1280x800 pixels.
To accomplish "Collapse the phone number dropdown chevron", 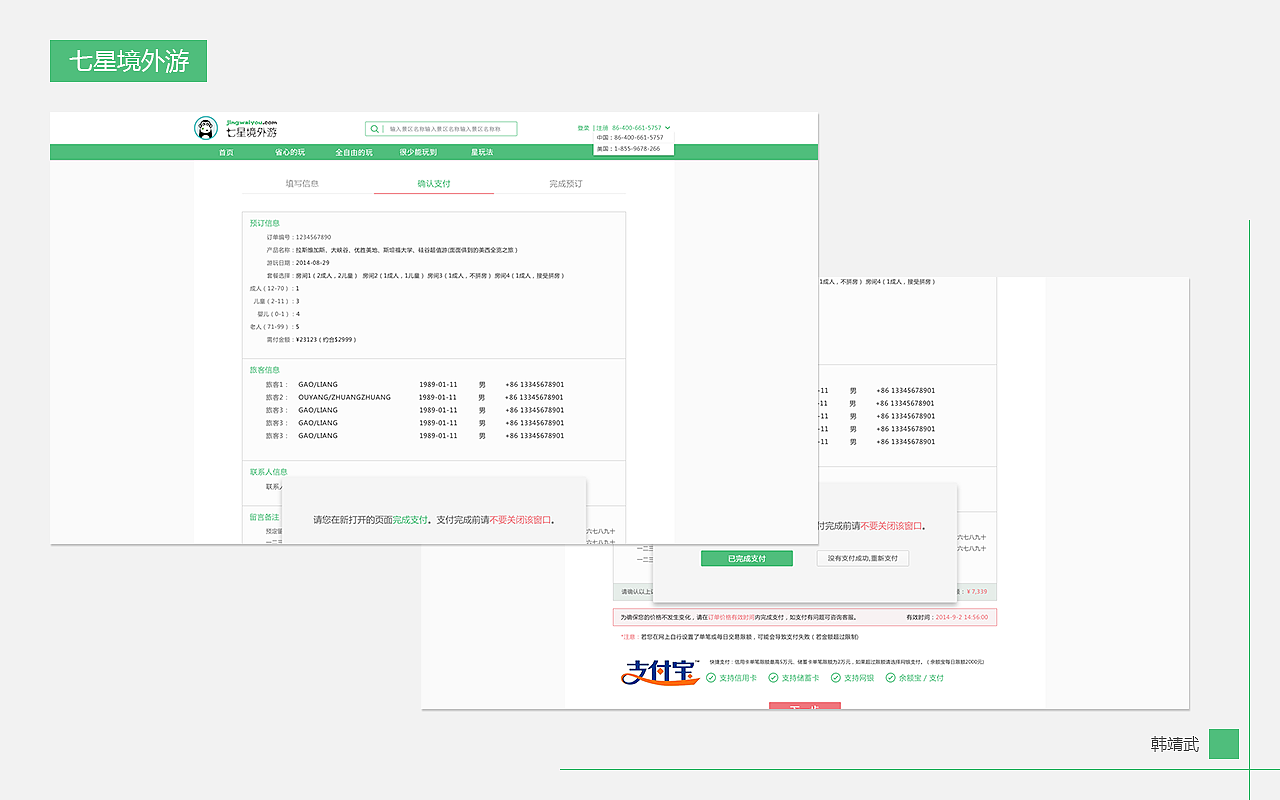I will pos(667,128).
